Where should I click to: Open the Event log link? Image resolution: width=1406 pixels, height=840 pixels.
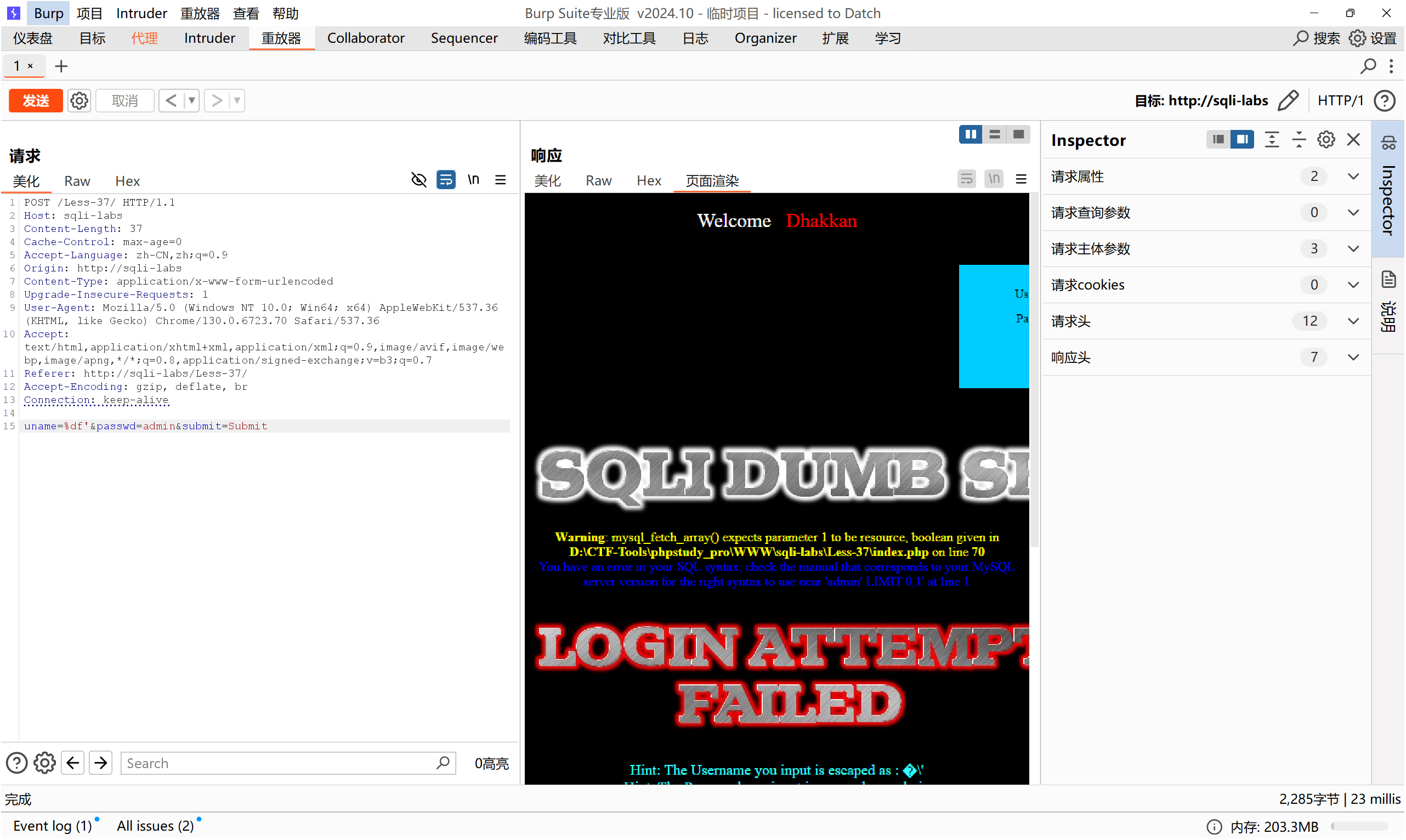52,826
